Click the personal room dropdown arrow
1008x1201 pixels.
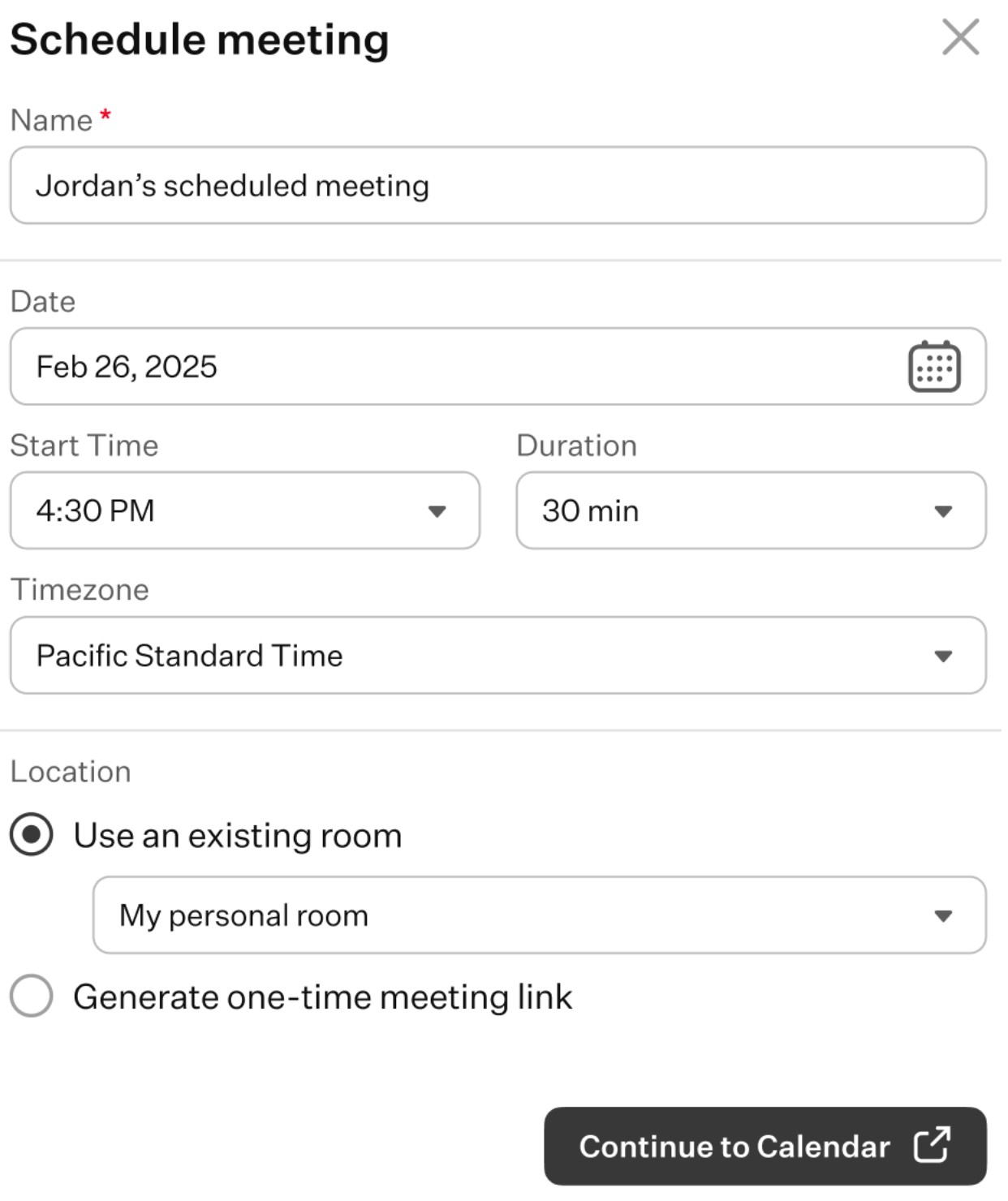[x=943, y=916]
